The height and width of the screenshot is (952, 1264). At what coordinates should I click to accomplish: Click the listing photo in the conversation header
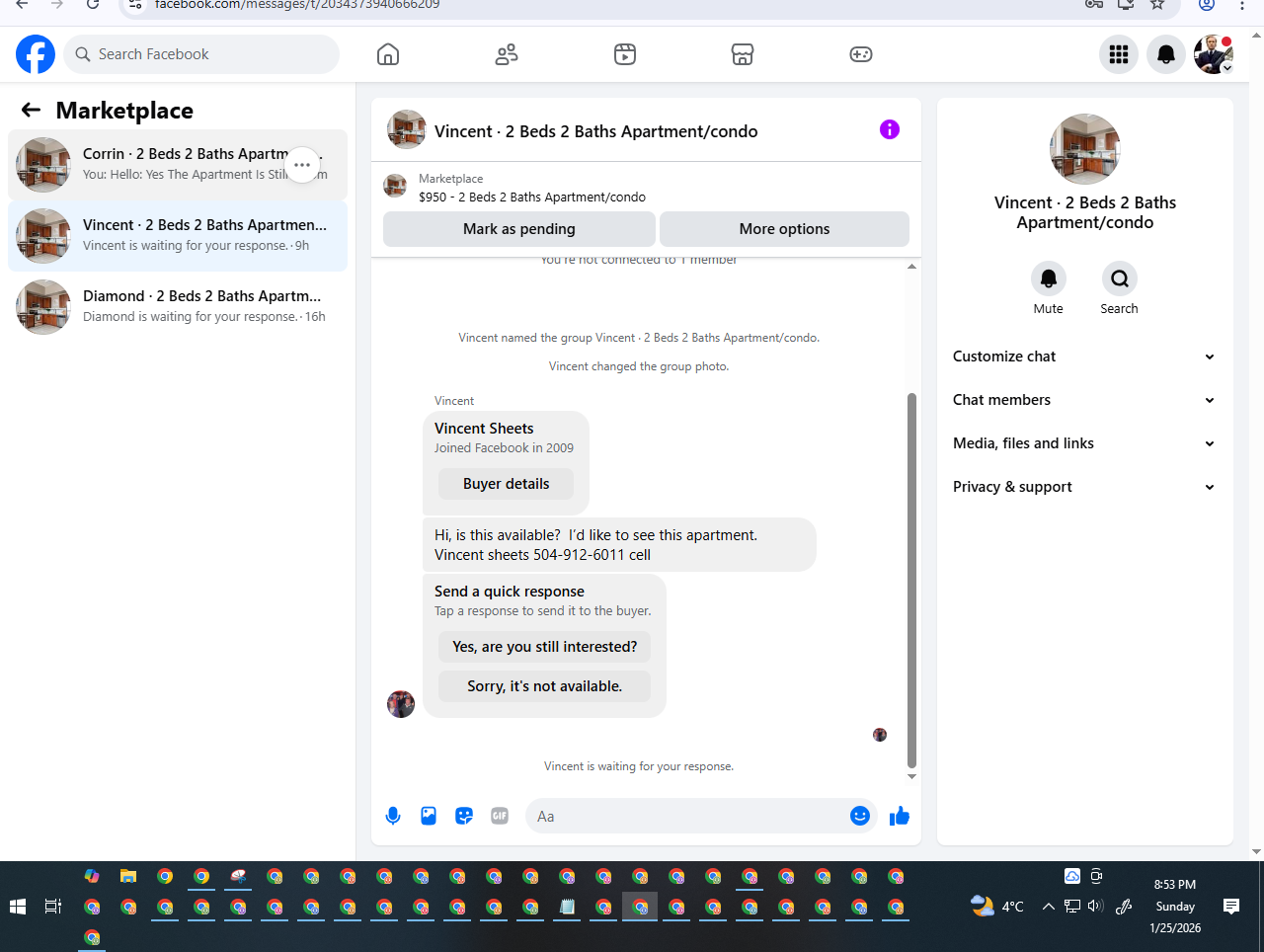[x=407, y=129]
